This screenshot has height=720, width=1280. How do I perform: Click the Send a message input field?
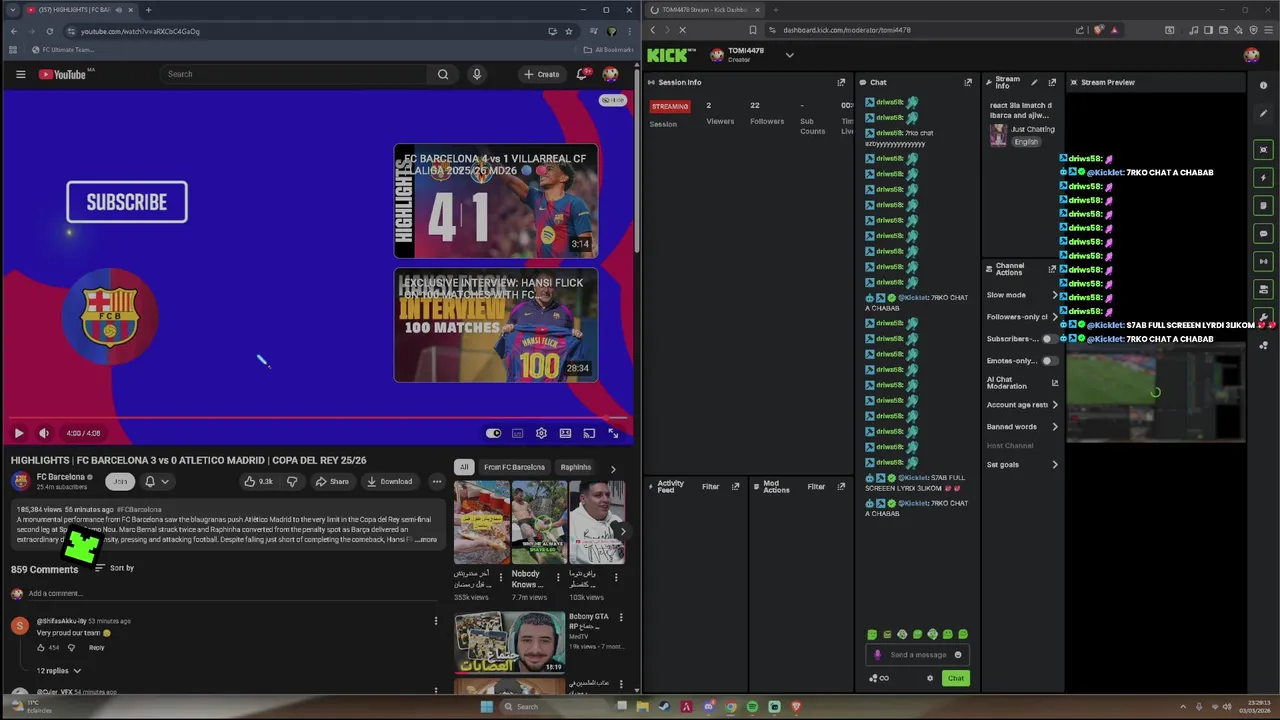pyautogui.click(x=917, y=655)
